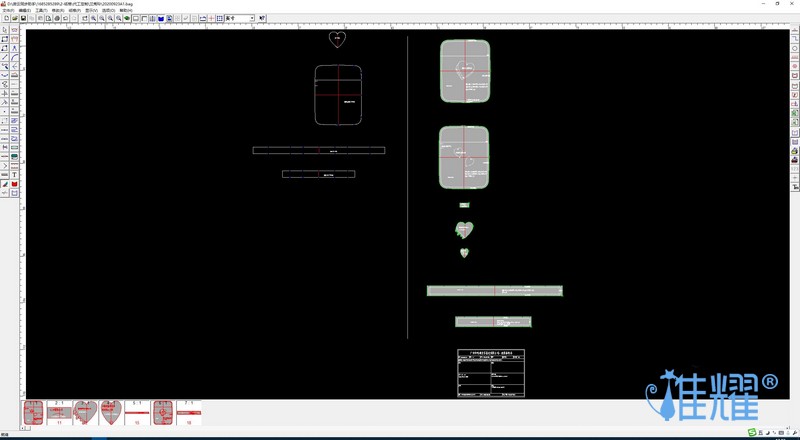Select the Text (T) tool in left toolbox
The image size is (800, 440).
pos(15,174)
